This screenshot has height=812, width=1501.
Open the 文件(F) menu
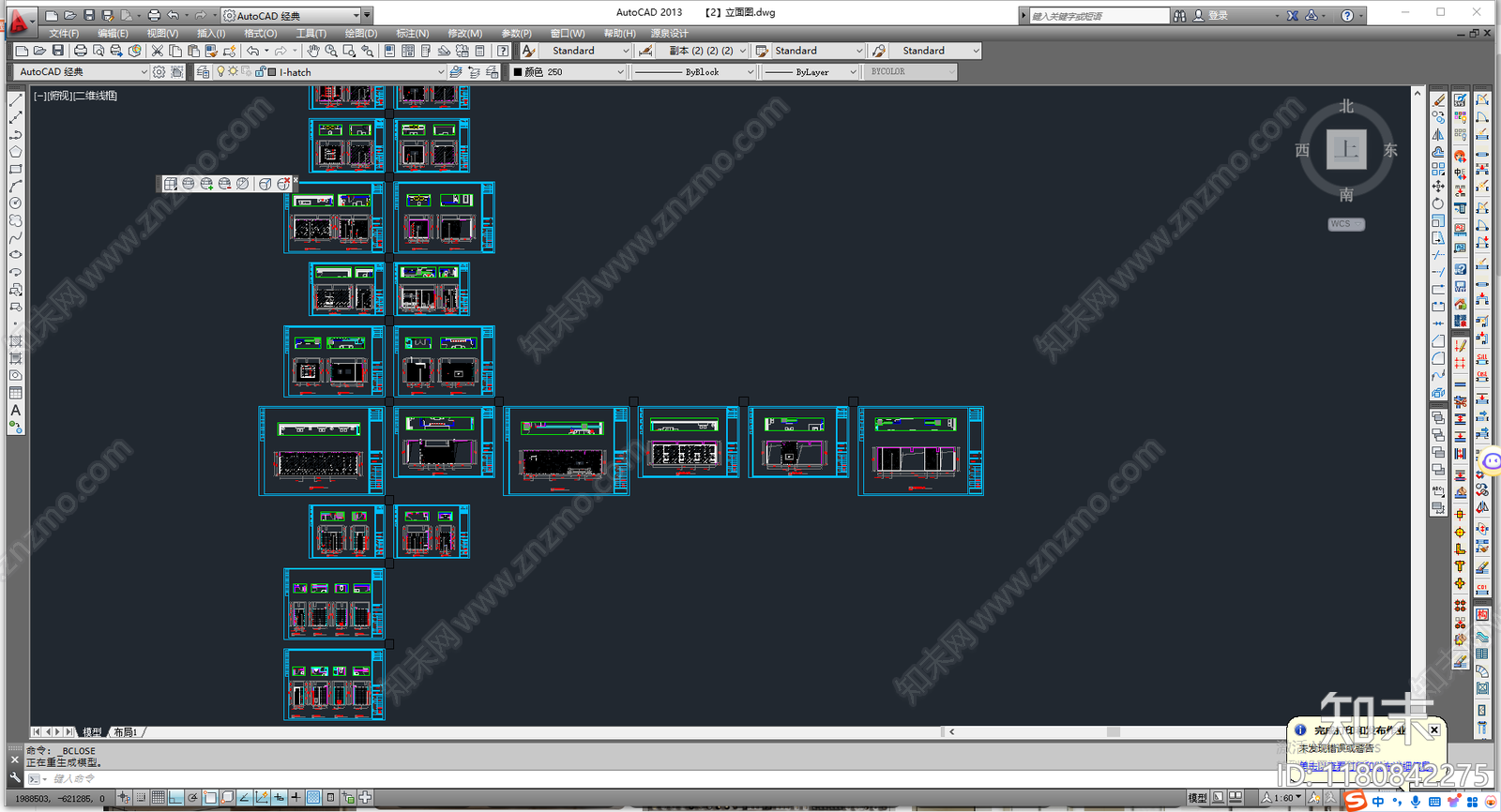point(64,34)
